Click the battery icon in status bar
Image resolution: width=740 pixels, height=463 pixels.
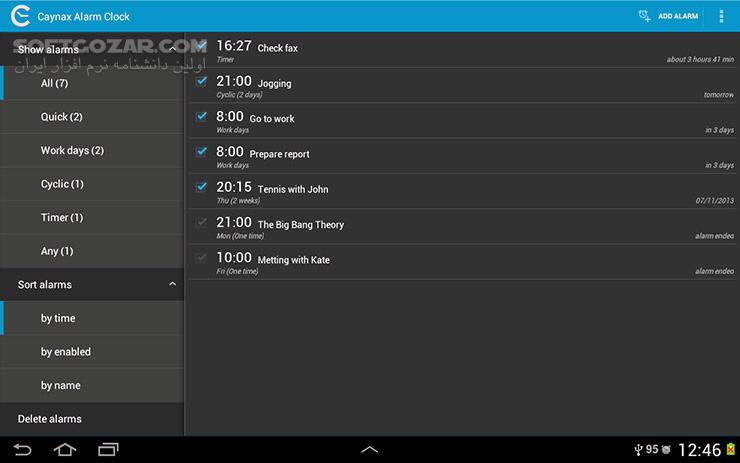731,449
